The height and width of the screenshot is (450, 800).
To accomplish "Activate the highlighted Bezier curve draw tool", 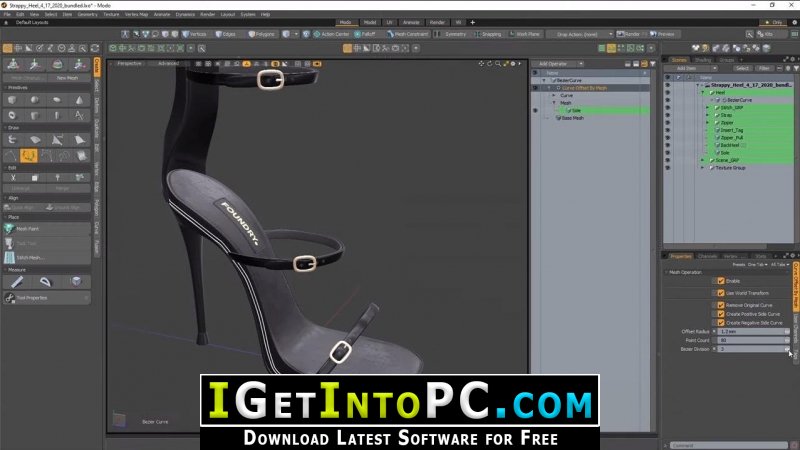I will 29,155.
